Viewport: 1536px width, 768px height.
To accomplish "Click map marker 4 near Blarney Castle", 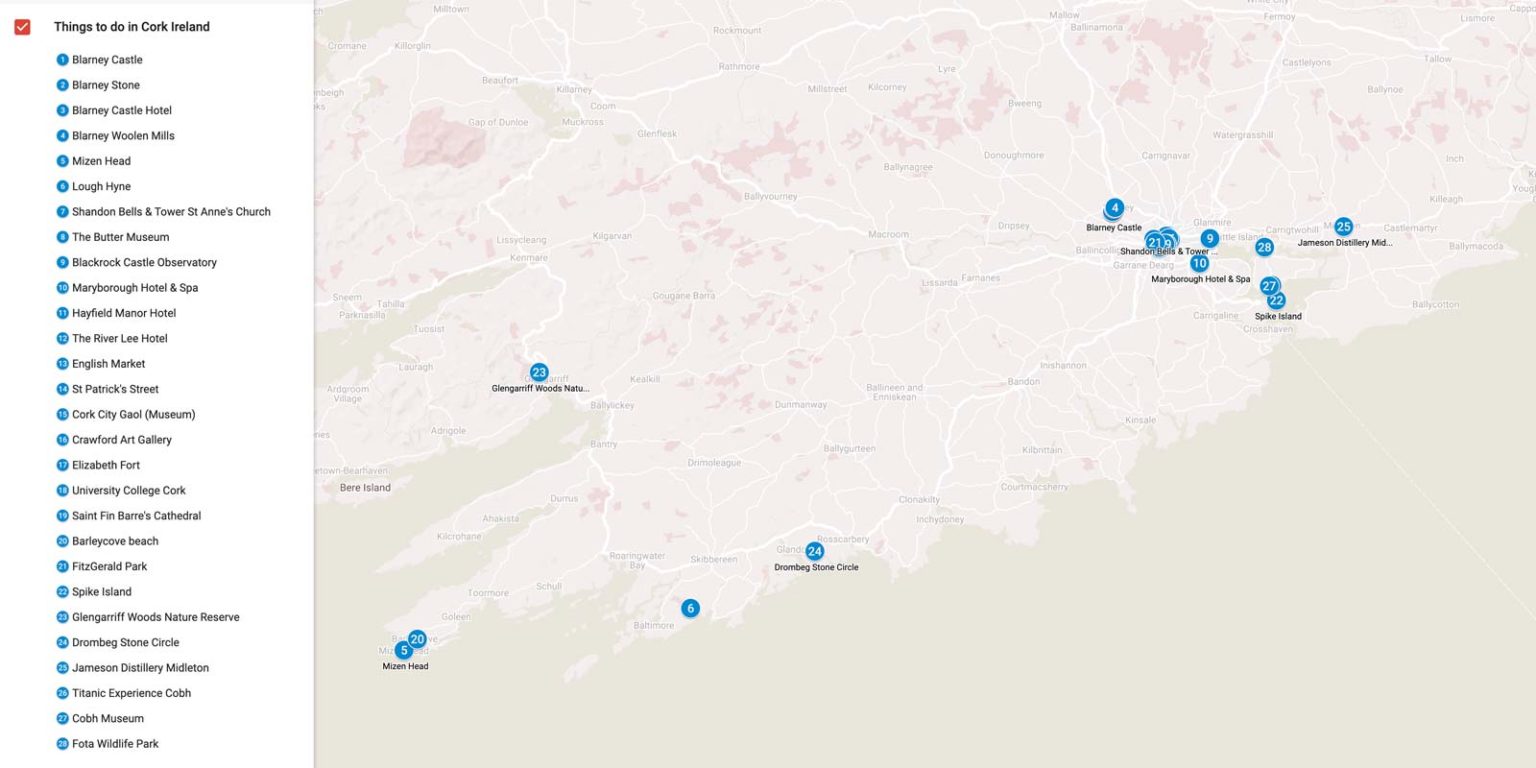I will (x=1115, y=207).
